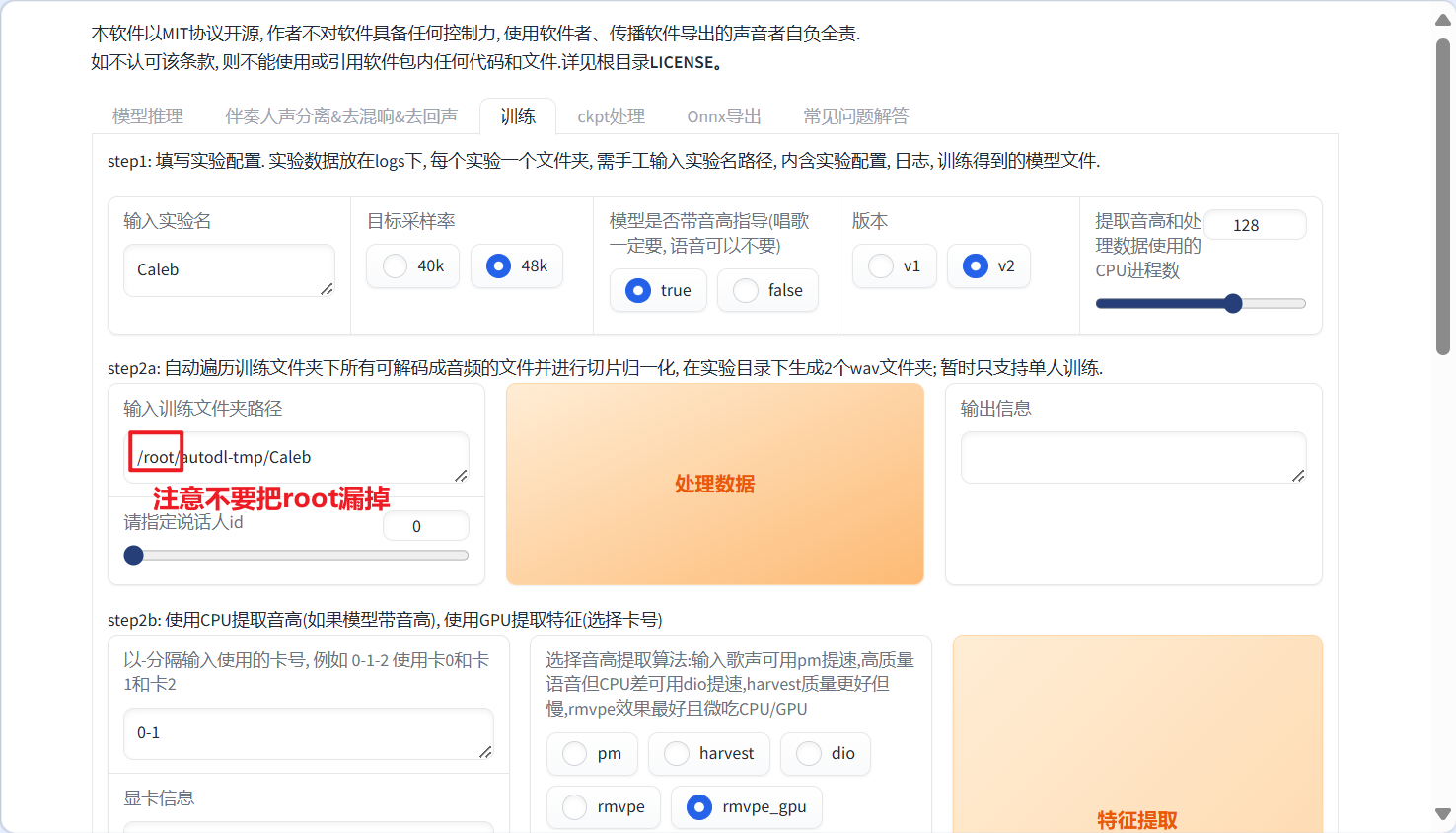Click the resize grip of 输出信息 box

point(1298,476)
